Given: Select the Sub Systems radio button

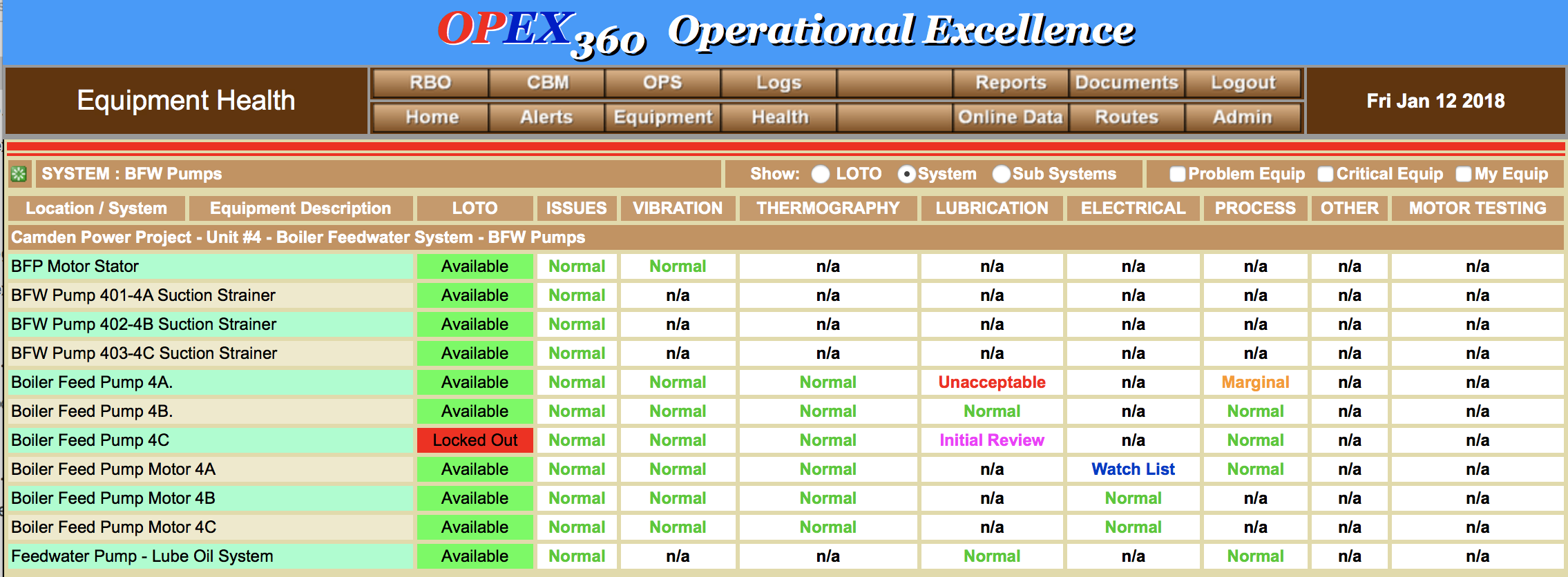Looking at the screenshot, I should (1001, 174).
